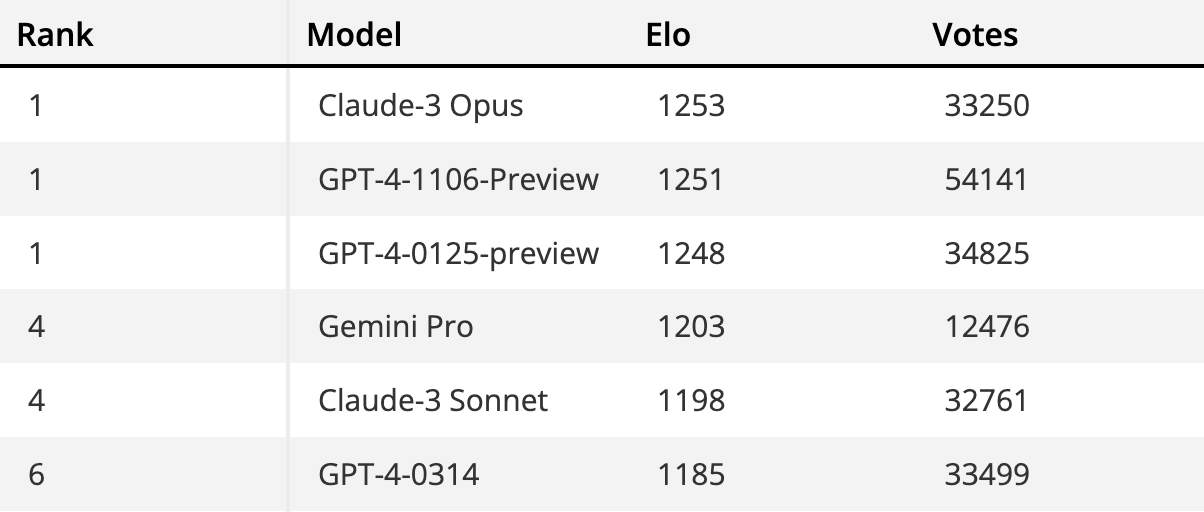Select the GPT-4-0314 model cell
This screenshot has height=512, width=1204.
[x=398, y=474]
